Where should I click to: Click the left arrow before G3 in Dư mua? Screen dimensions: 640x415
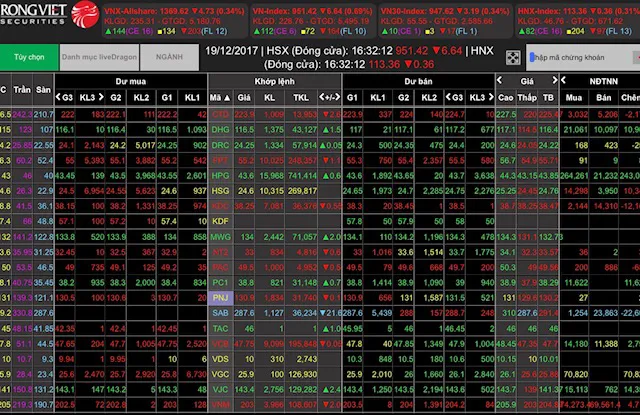coord(56,97)
